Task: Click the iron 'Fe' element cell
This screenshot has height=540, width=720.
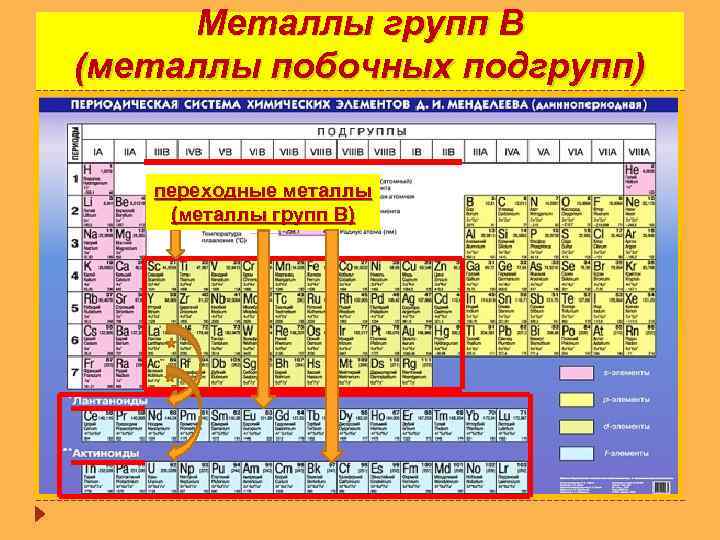Action: (321, 276)
